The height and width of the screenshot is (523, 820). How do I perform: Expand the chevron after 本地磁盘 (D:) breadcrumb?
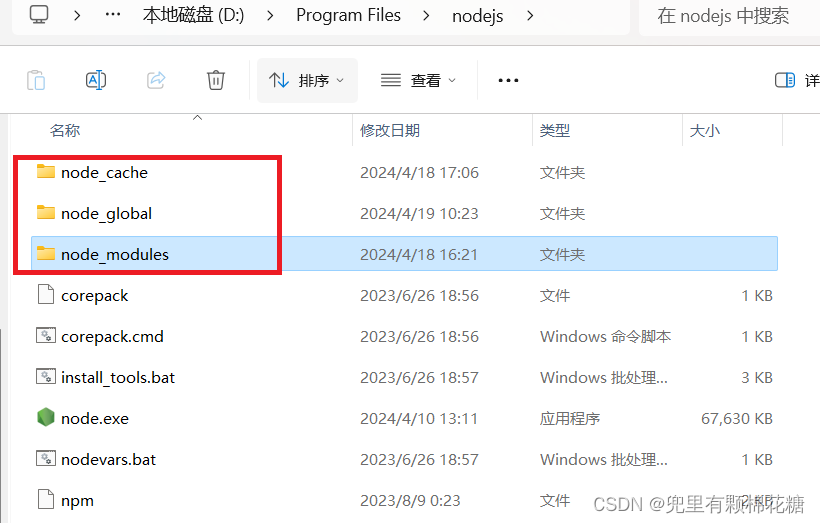coord(270,16)
